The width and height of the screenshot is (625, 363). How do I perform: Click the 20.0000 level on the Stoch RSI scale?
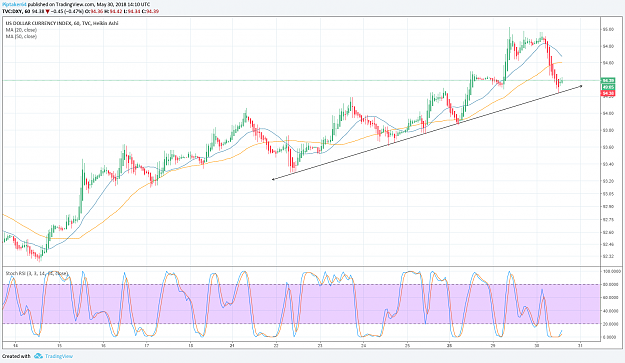611,324
